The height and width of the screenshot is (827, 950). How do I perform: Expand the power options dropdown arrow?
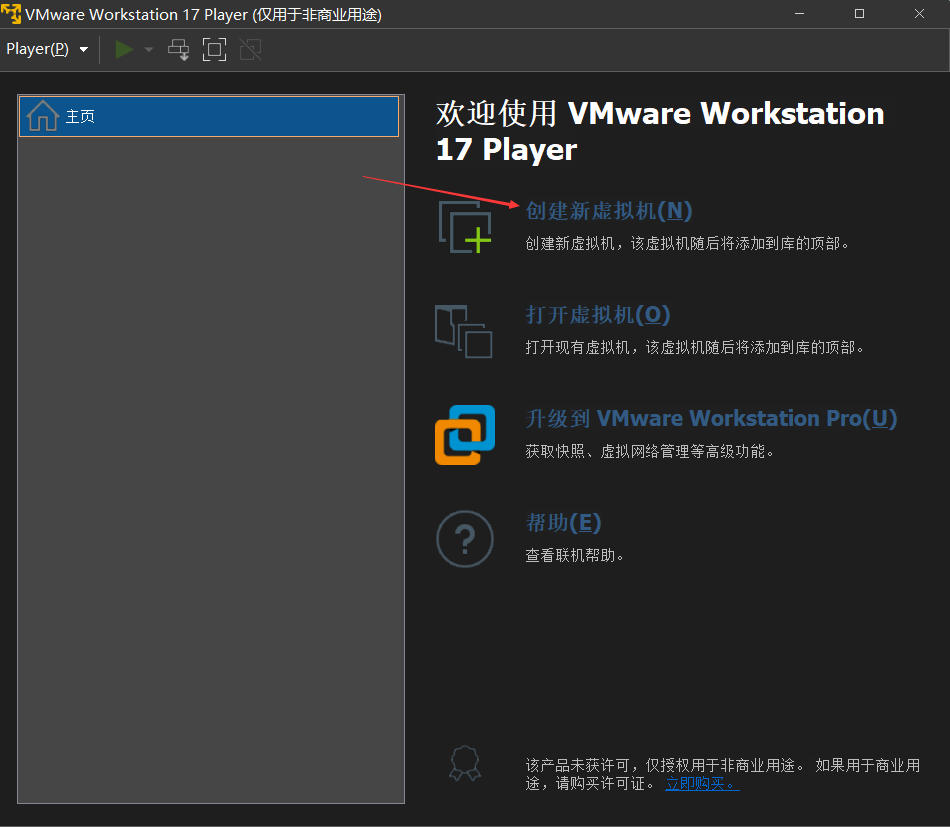(149, 49)
